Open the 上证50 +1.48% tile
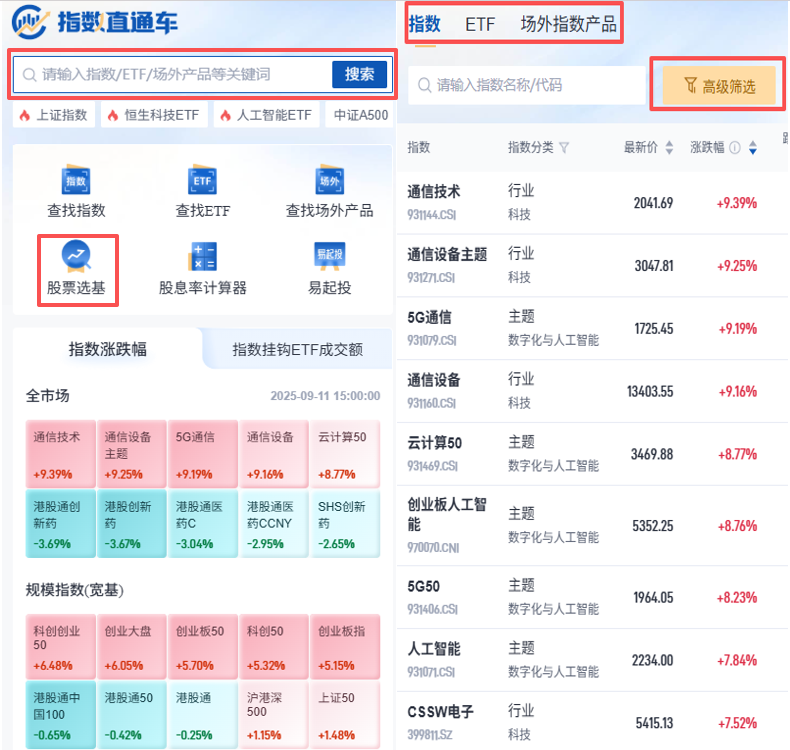 (x=345, y=715)
